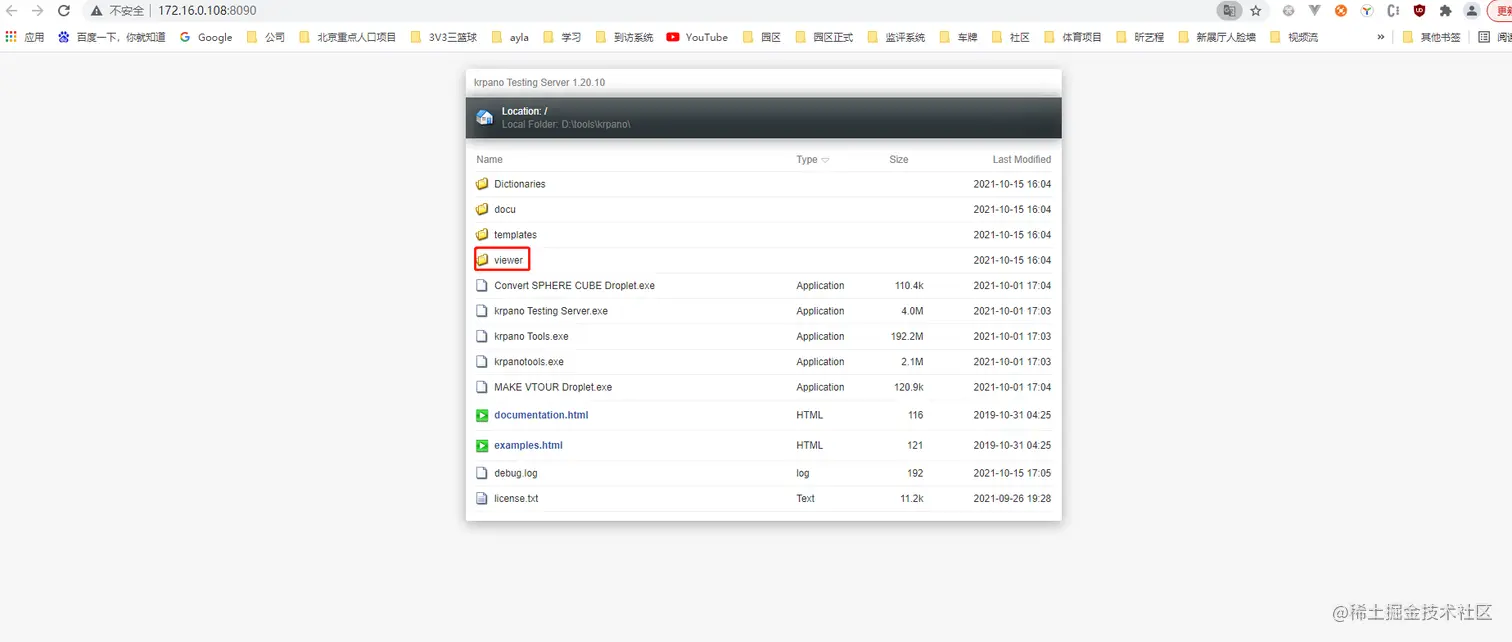The height and width of the screenshot is (642, 1512).
Task: Open the 体育项目 bookmark folder
Action: (x=1072, y=37)
